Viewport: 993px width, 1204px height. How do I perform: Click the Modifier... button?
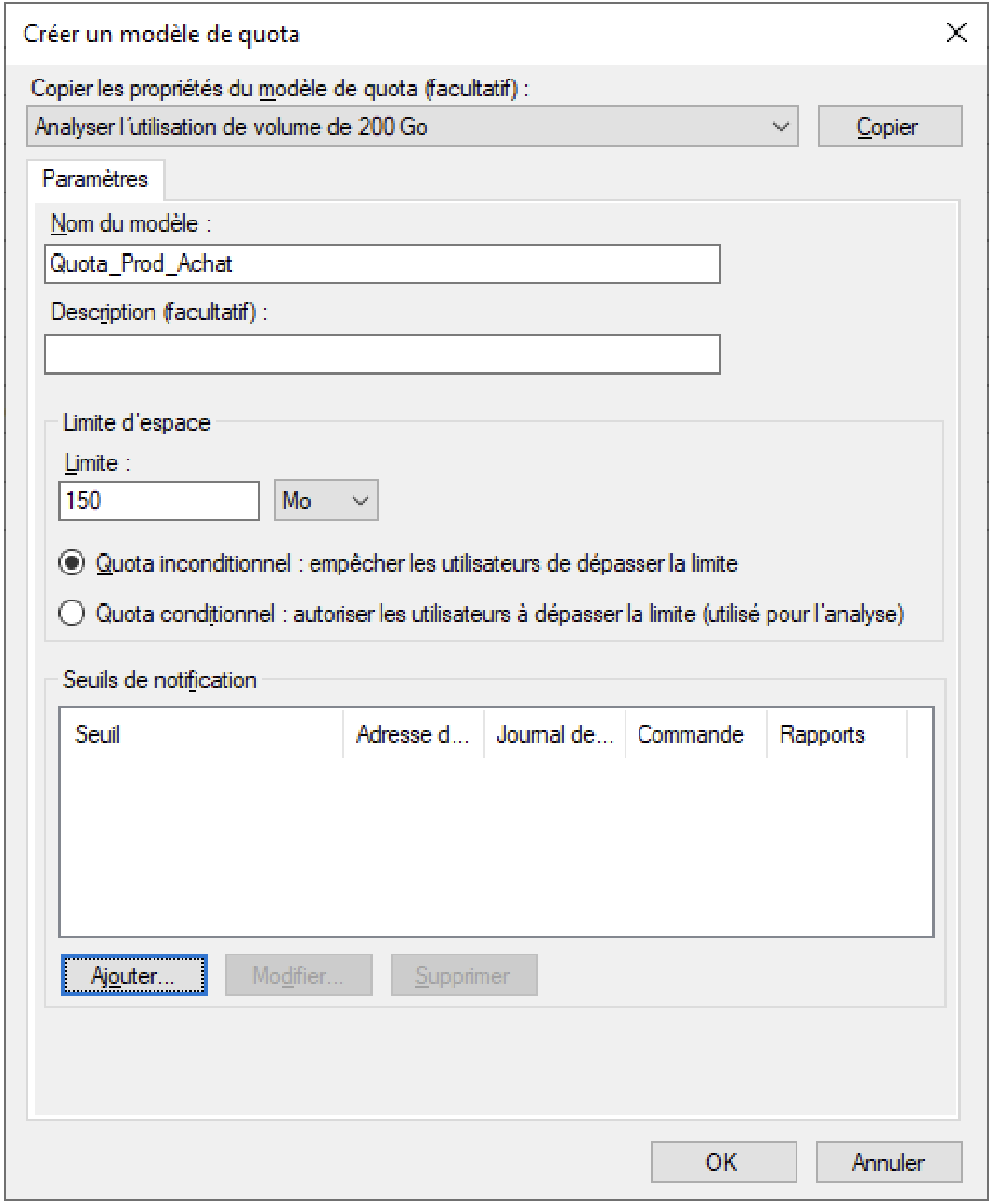(298, 975)
